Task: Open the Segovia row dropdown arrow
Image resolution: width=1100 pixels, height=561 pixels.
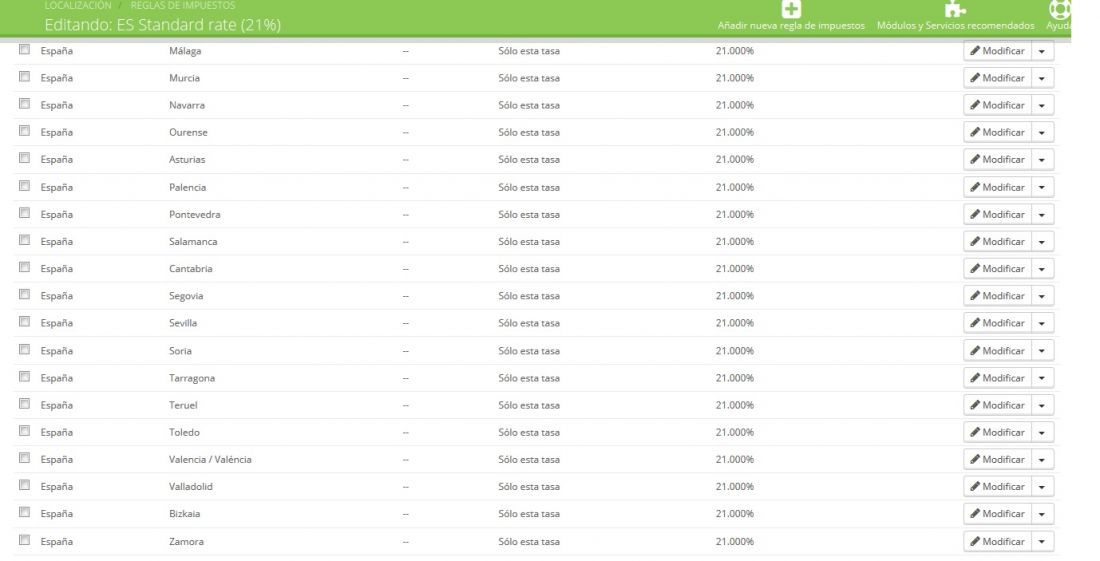Action: tap(1042, 296)
